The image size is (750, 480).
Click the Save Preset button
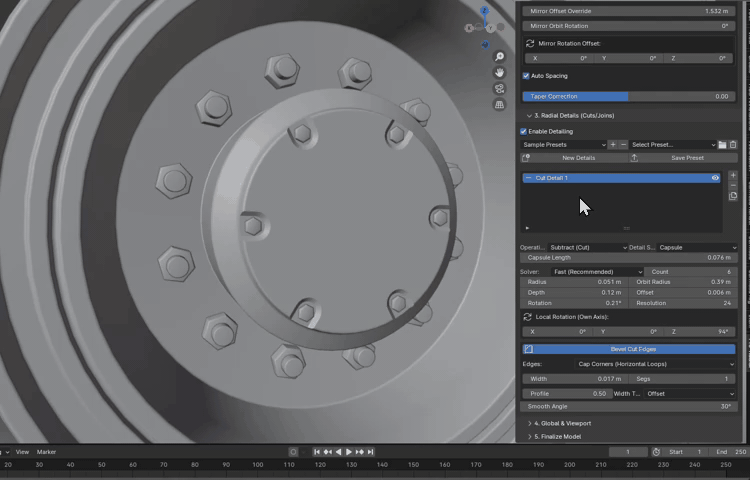coord(683,158)
